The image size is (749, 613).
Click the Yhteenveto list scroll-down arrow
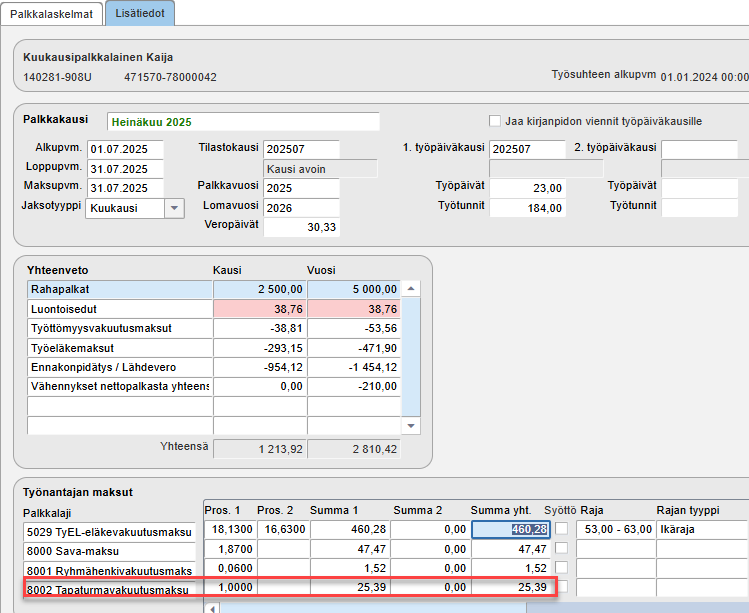[410, 425]
